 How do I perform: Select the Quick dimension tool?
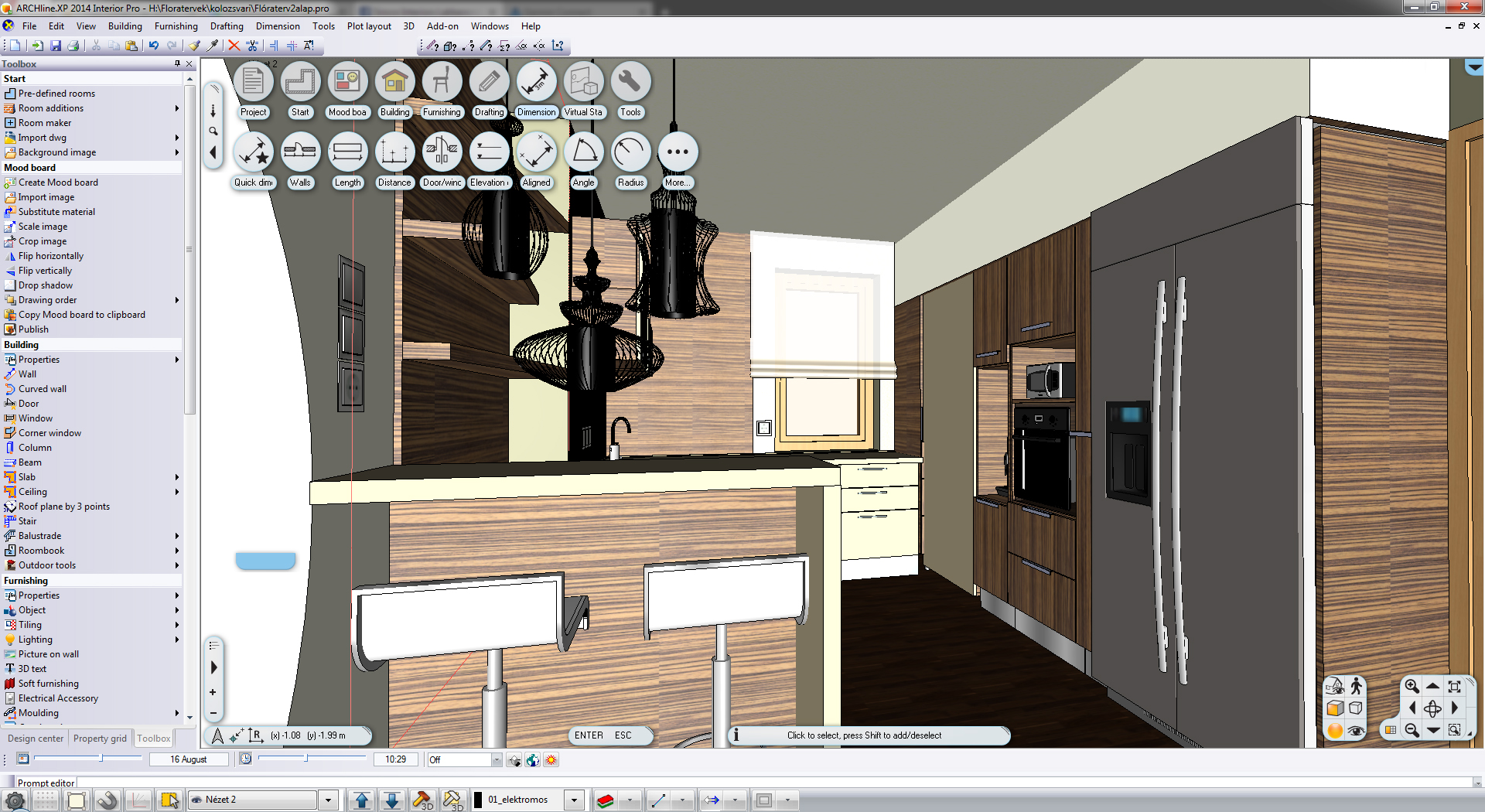[253, 152]
